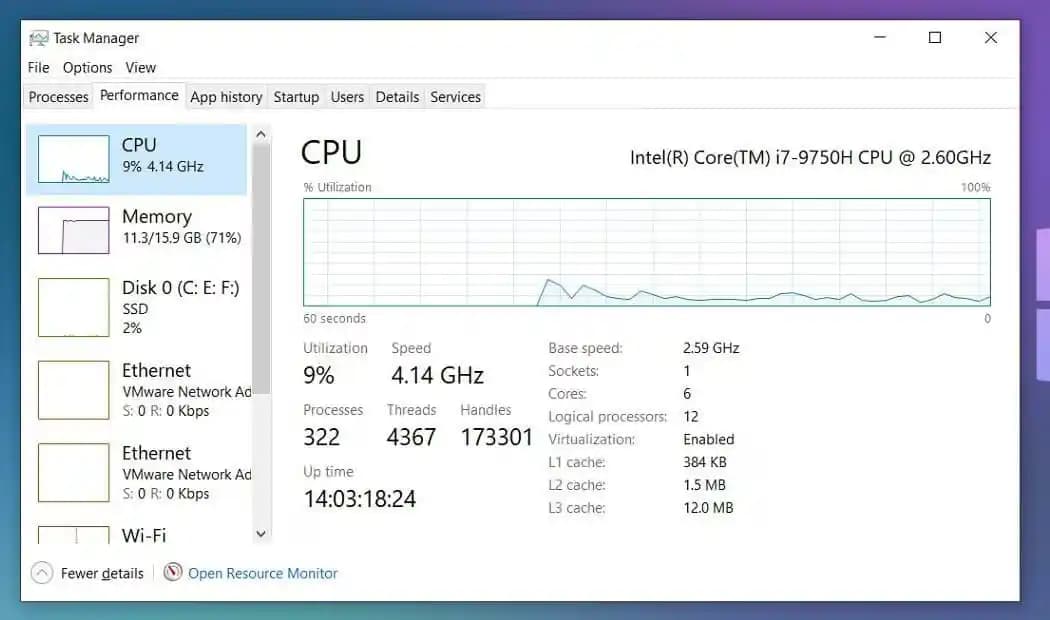Switch to the Processes tab

(57, 96)
